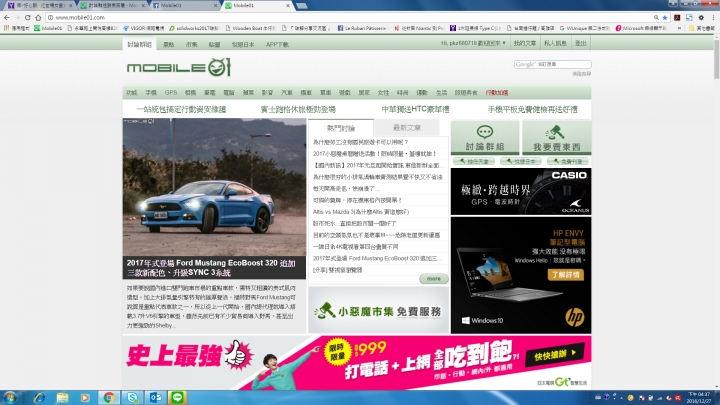Click the Adobe Acrobat extension icon
720x405 pixels.
pyautogui.click(x=677, y=17)
